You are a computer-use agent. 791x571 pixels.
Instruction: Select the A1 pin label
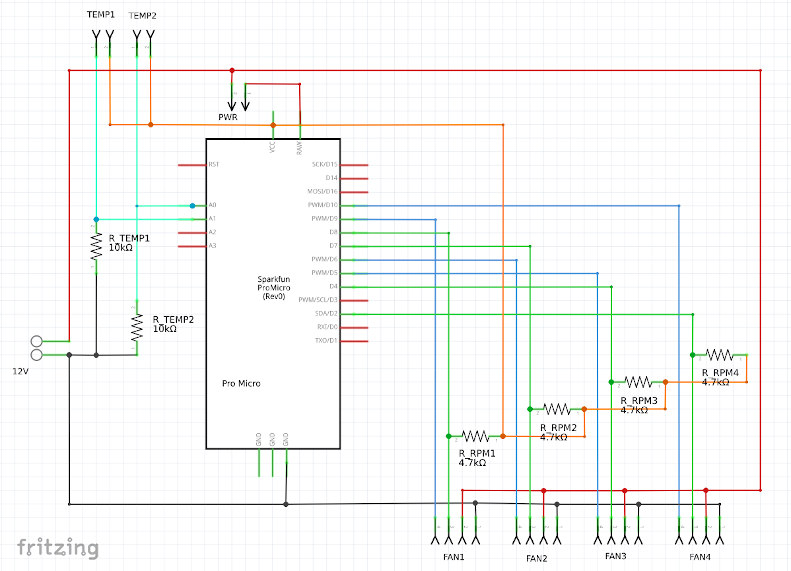[212, 219]
